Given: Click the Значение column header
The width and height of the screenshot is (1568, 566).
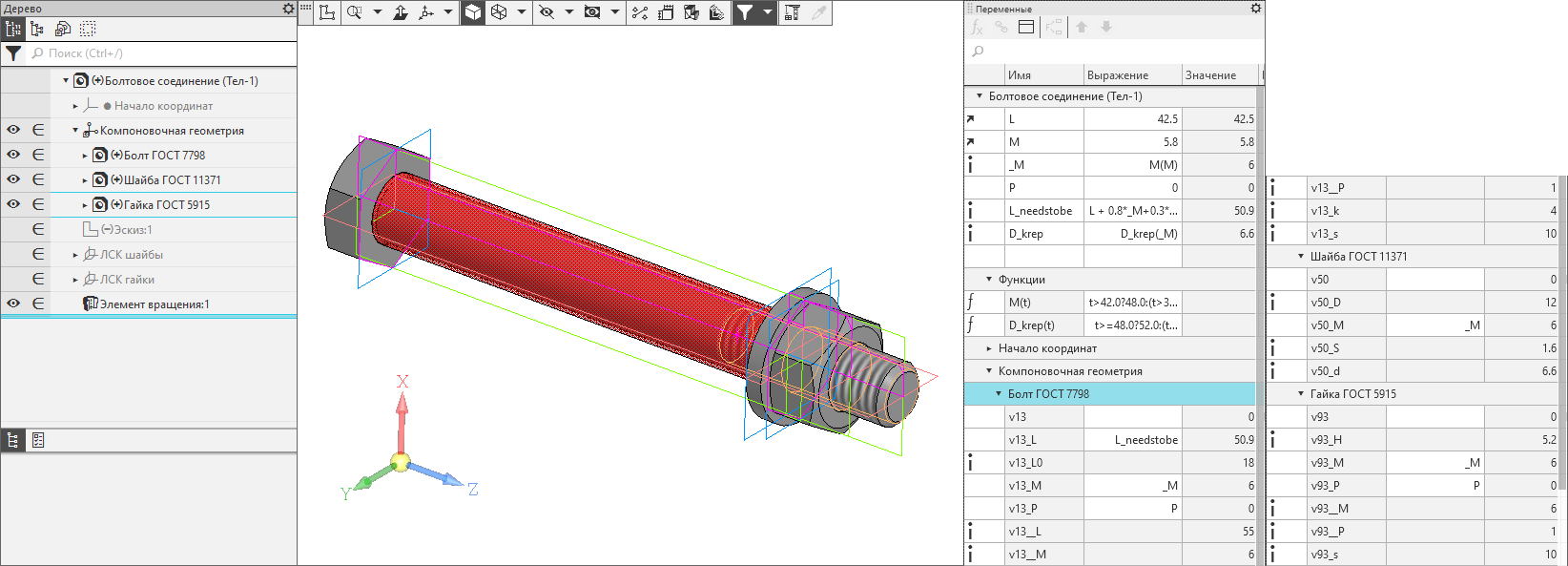Looking at the screenshot, I should [x=1210, y=75].
